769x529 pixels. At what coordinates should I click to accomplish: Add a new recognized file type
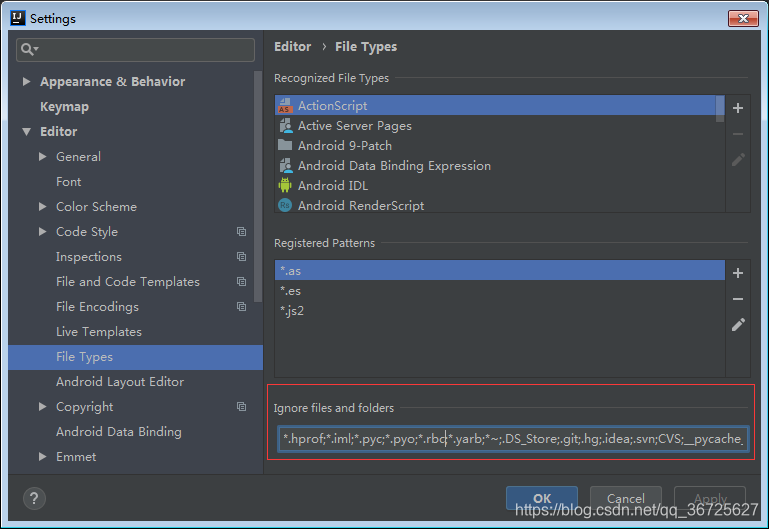(x=738, y=108)
